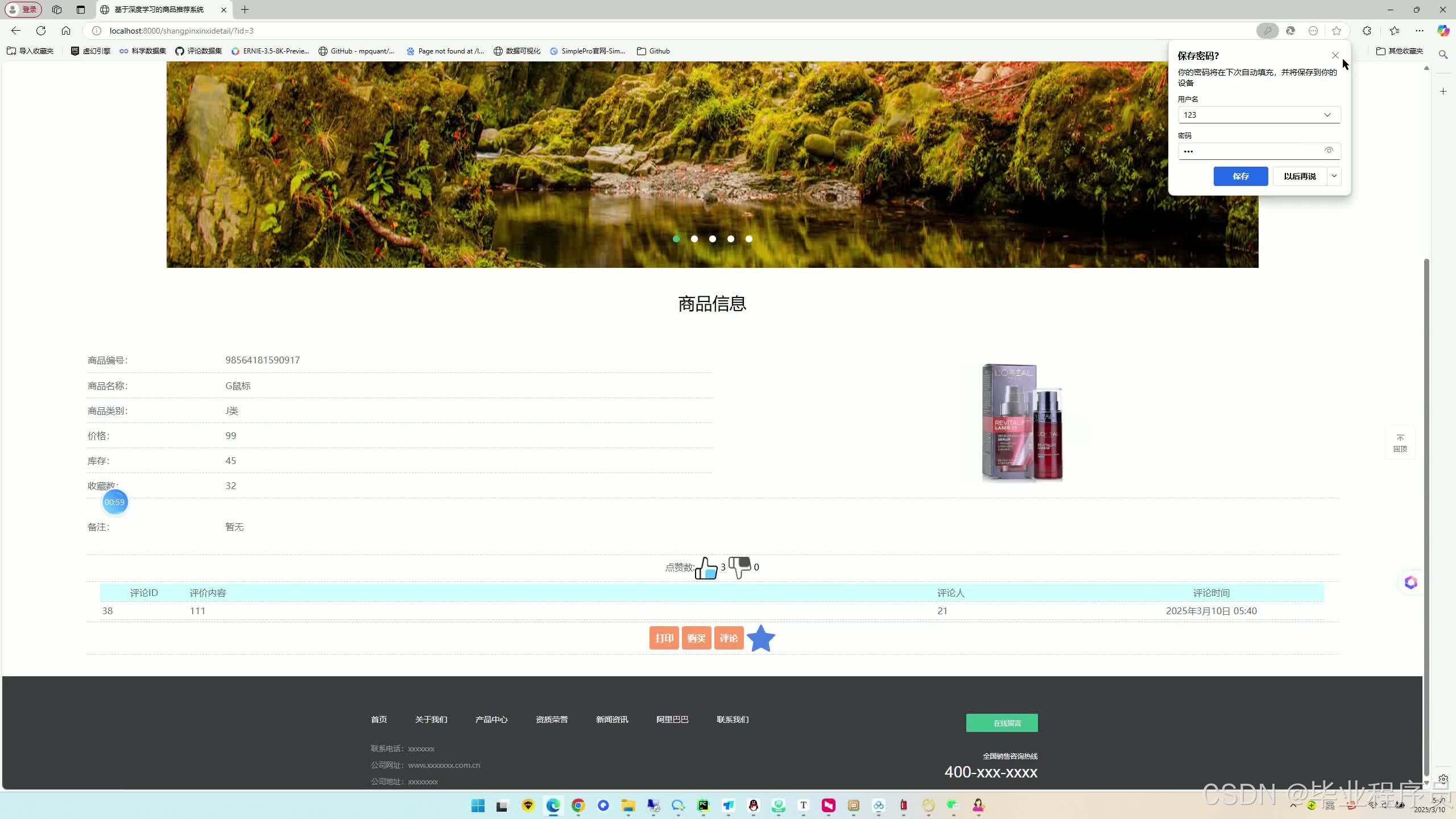Image resolution: width=1456 pixels, height=819 pixels.
Task: Select the first carousel dot
Action: (676, 239)
